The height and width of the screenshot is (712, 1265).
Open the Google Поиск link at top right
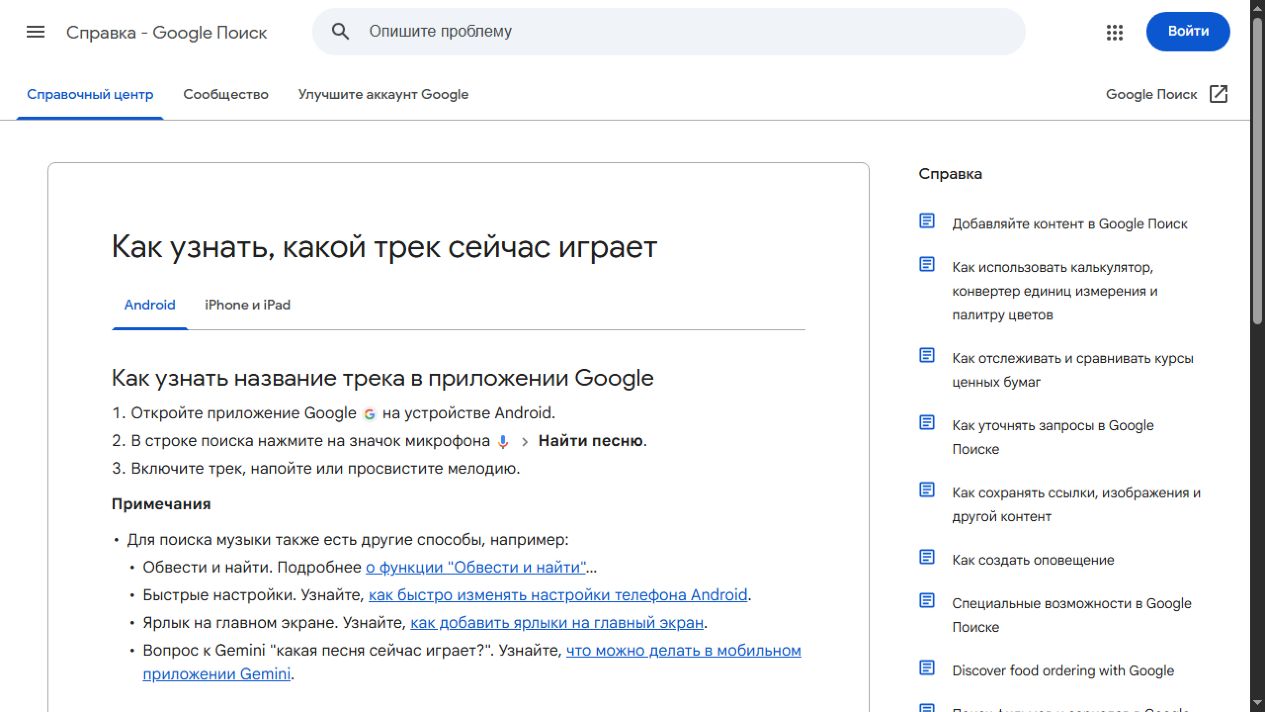(1151, 94)
